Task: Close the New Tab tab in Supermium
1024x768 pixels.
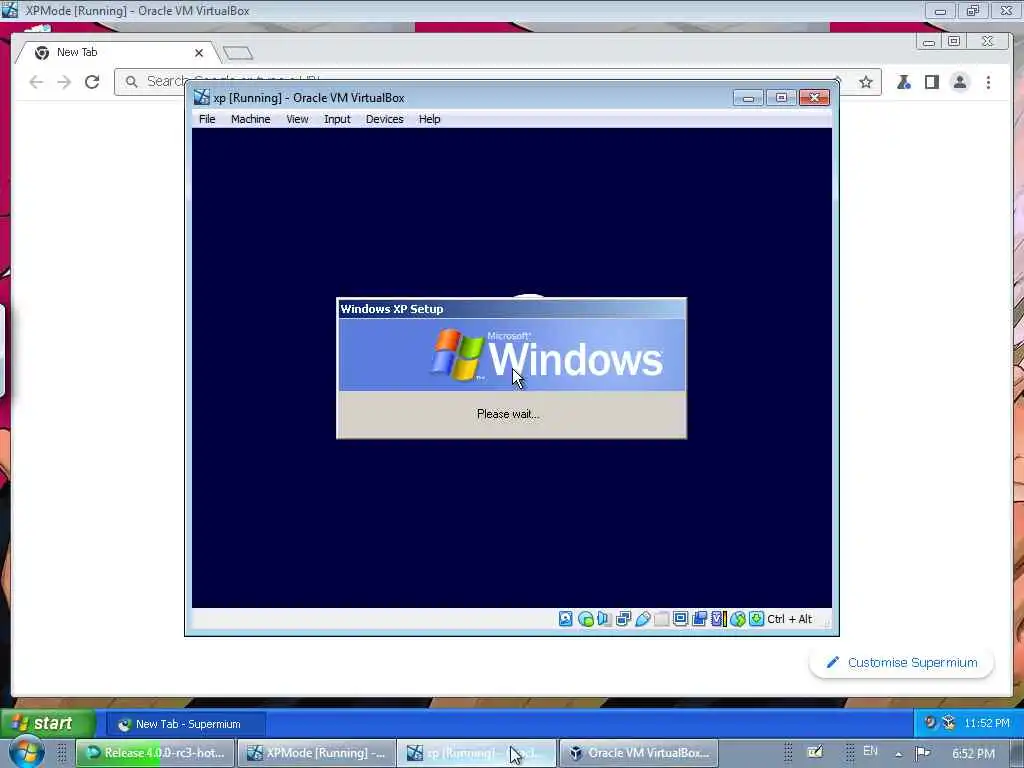Action: 199,53
